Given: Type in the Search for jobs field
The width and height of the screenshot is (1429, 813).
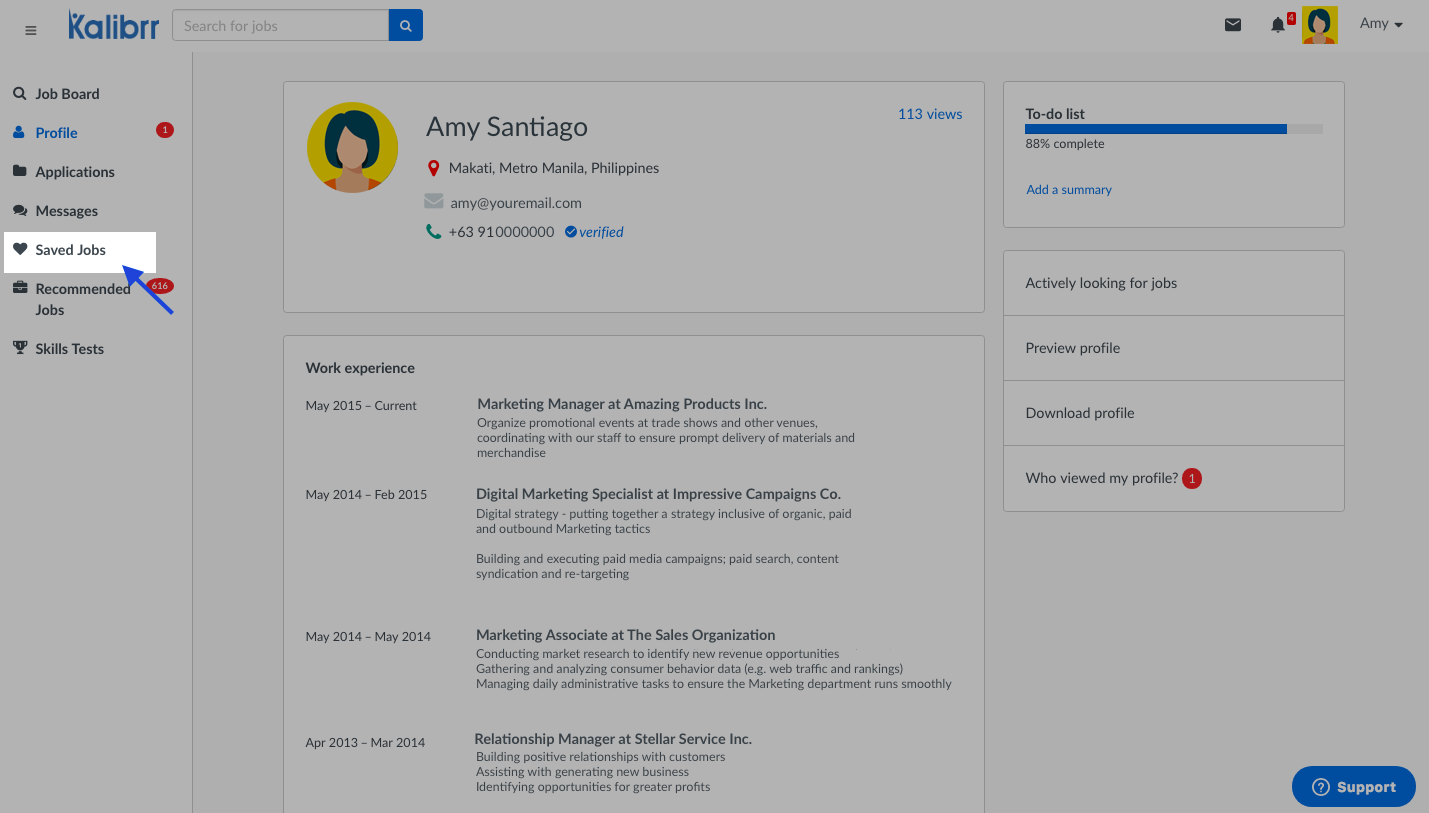Looking at the screenshot, I should pos(280,26).
